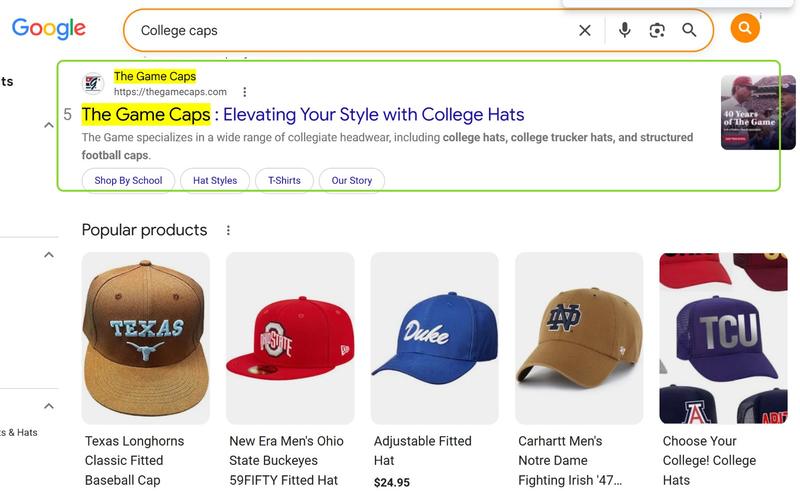Open the Notre Dame Carhartt cap image

tap(579, 338)
